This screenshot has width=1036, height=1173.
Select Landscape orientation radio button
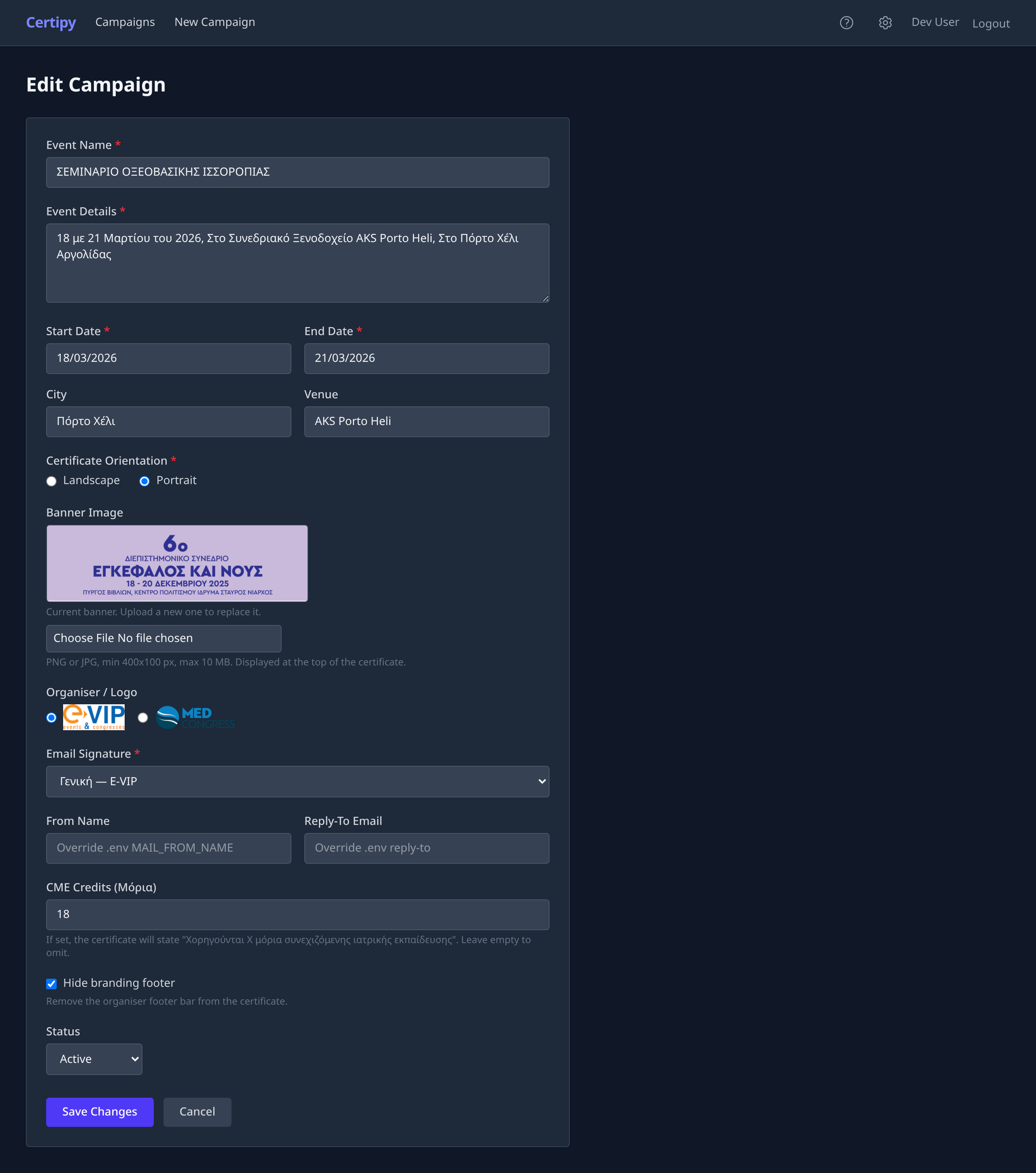pos(52,481)
